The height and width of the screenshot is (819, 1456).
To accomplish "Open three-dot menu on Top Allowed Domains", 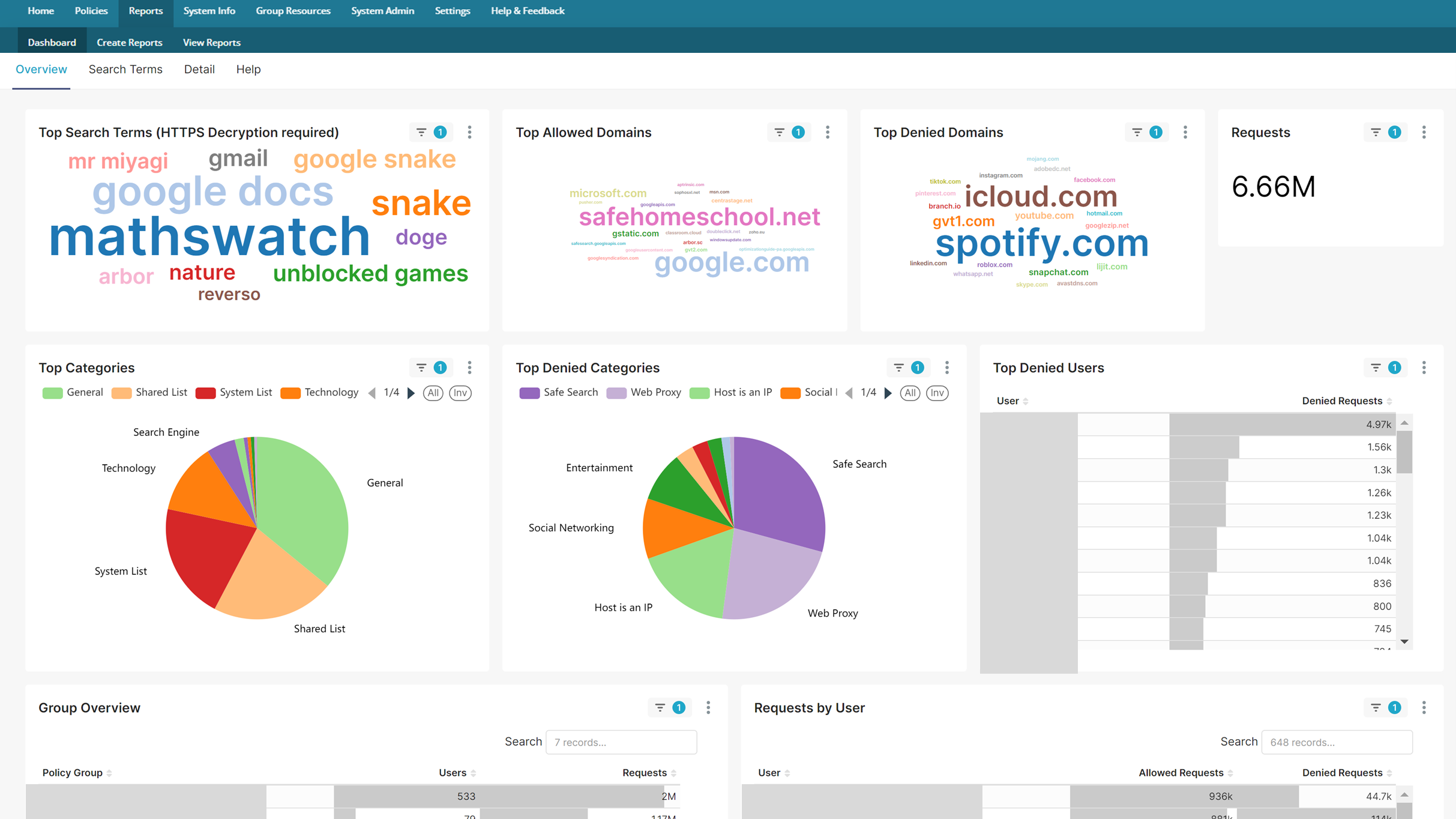I will pyautogui.click(x=827, y=132).
